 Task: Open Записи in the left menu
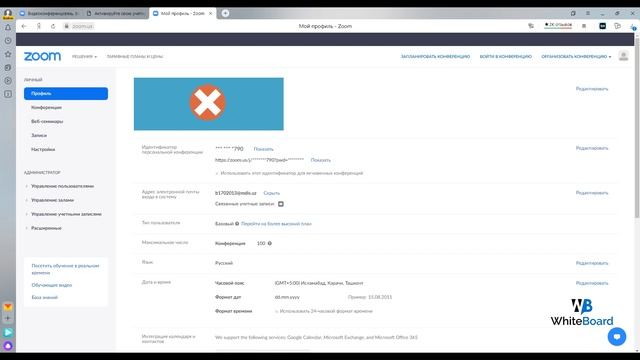39,135
